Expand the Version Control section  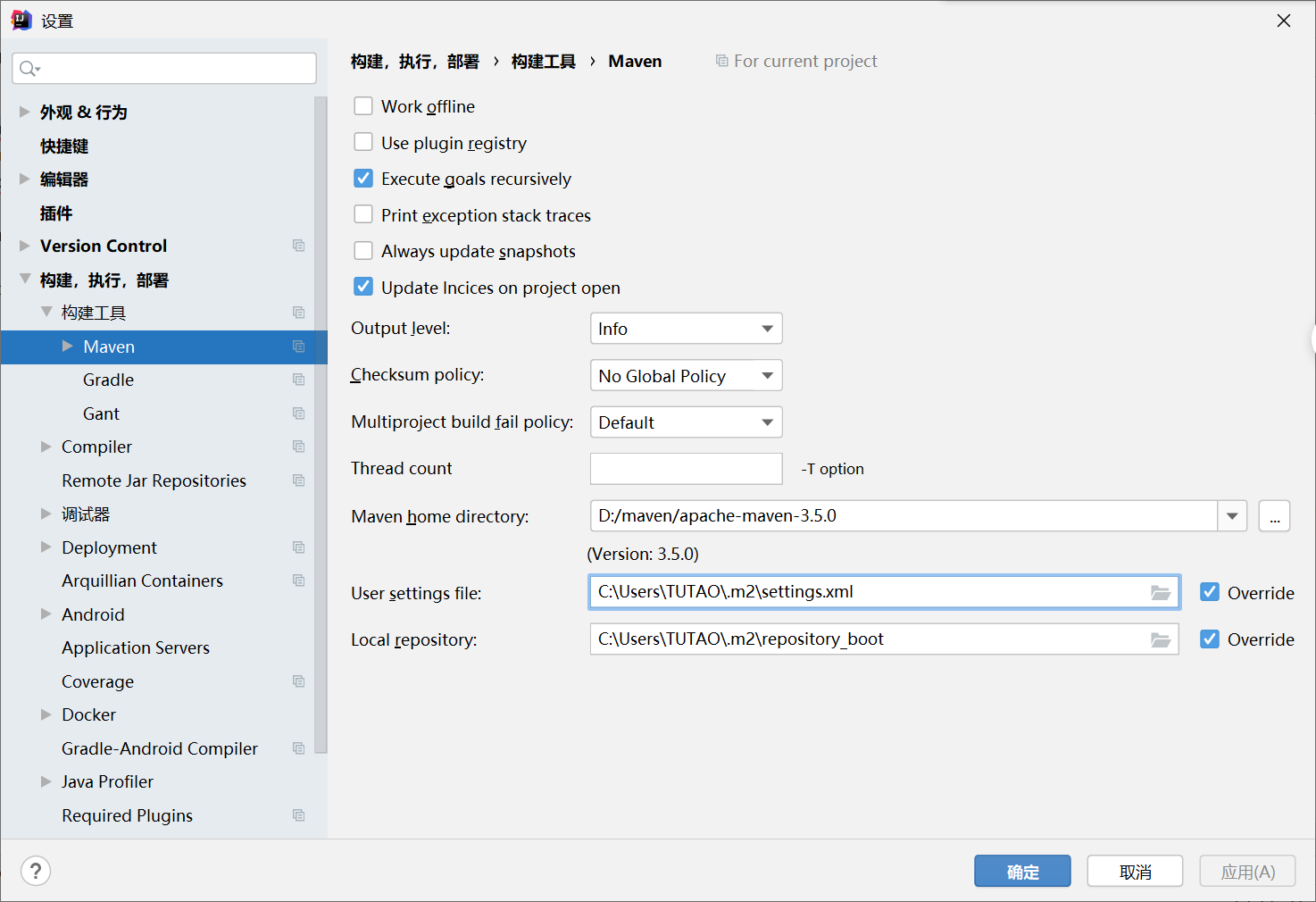click(24, 246)
